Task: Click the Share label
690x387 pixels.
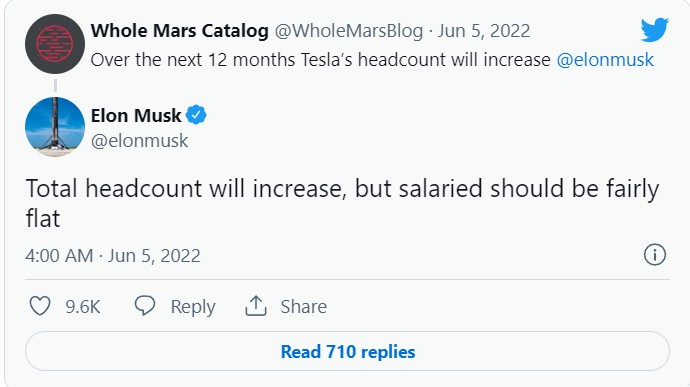Action: 304,306
